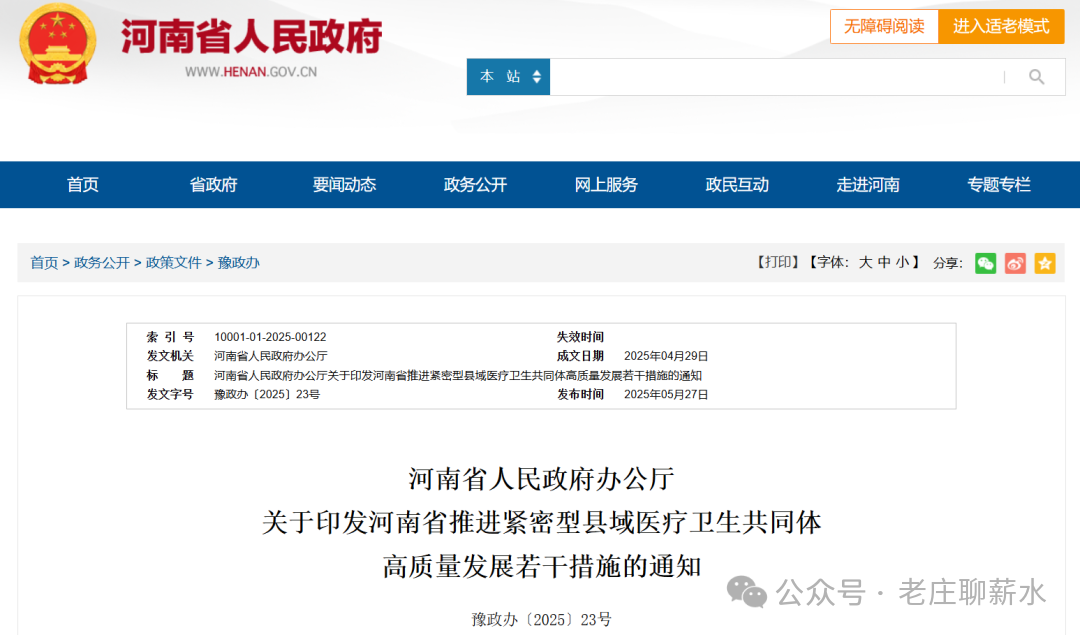This screenshot has height=635, width=1080.
Task: Open 政策文件 in the breadcrumb trail
Action: tap(173, 262)
